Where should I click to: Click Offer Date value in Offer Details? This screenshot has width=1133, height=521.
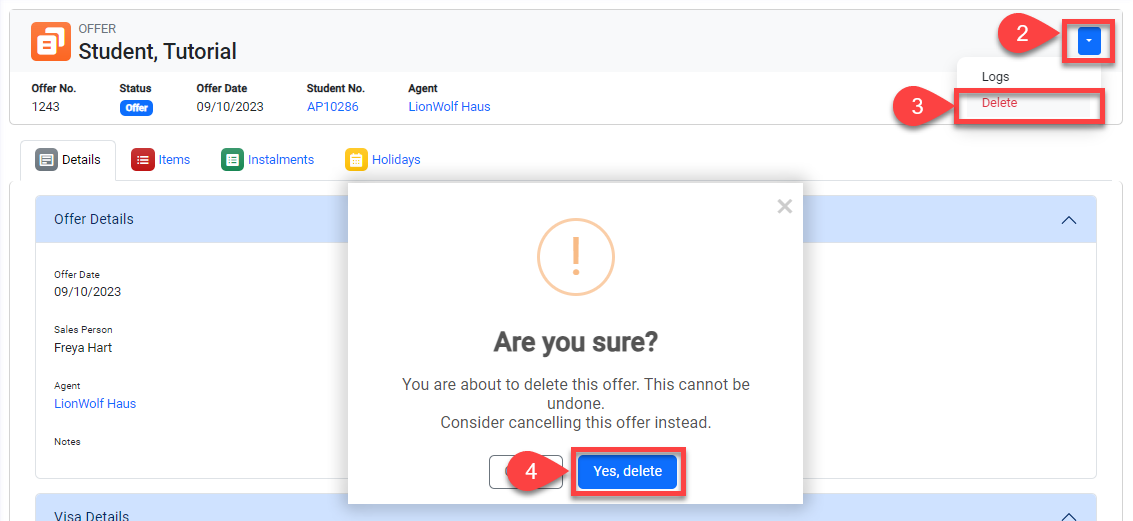87,292
